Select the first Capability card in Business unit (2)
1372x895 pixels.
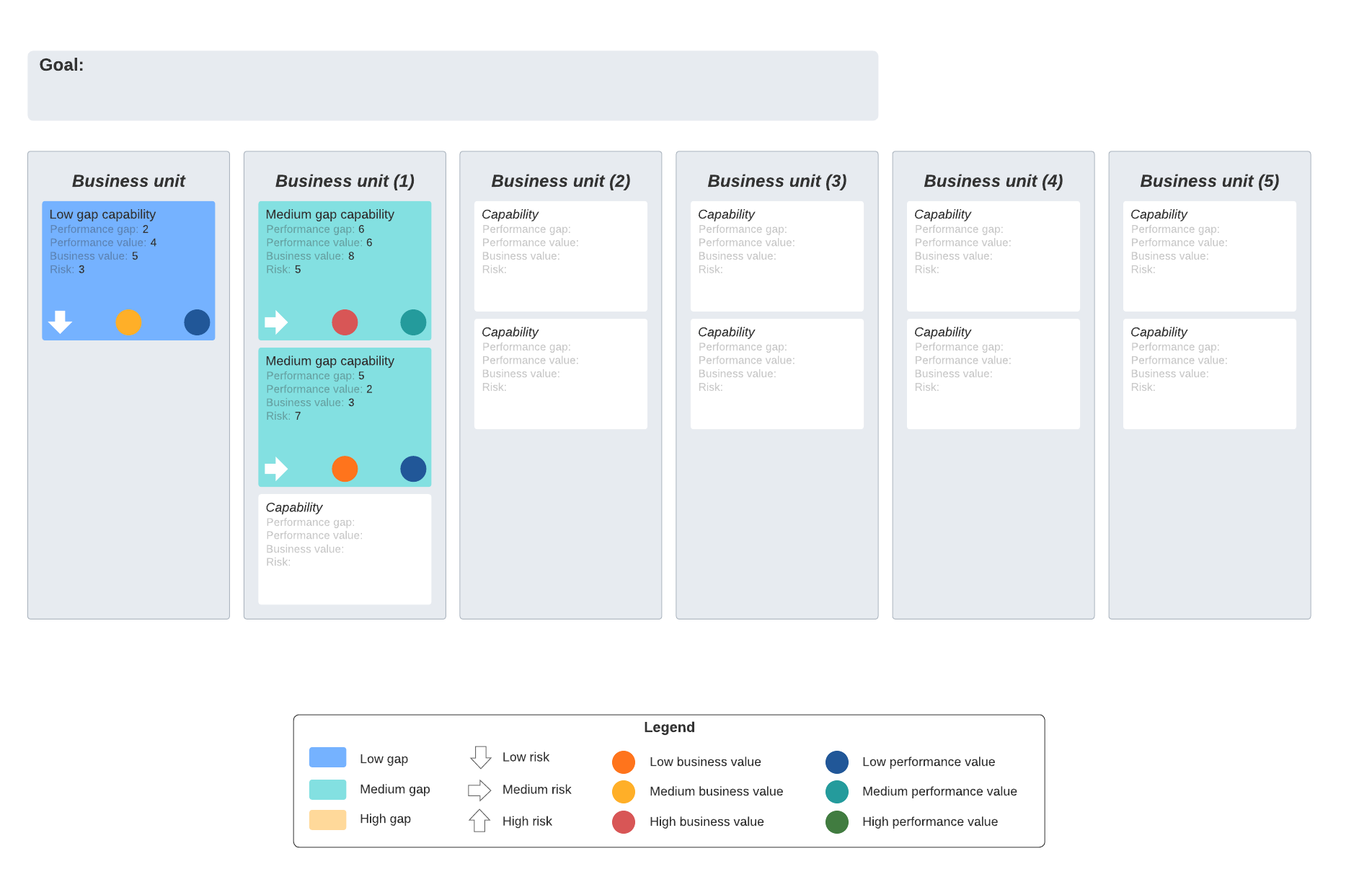click(x=560, y=256)
